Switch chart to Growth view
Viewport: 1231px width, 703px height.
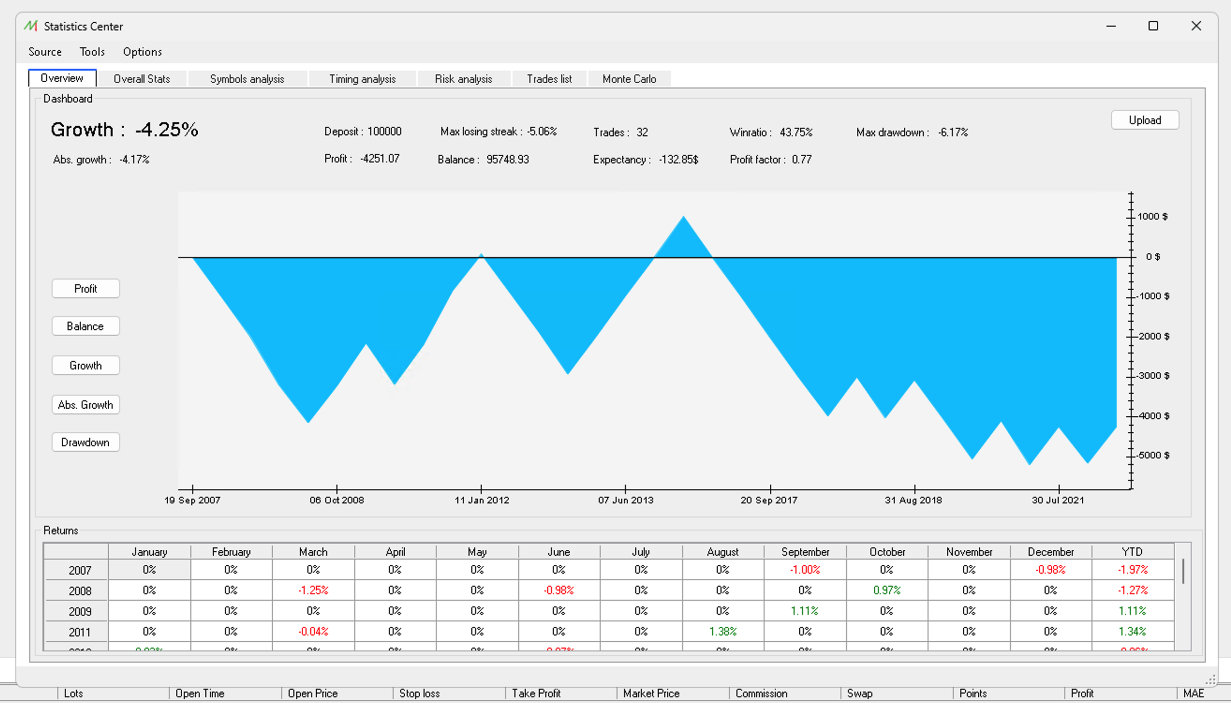pos(86,366)
